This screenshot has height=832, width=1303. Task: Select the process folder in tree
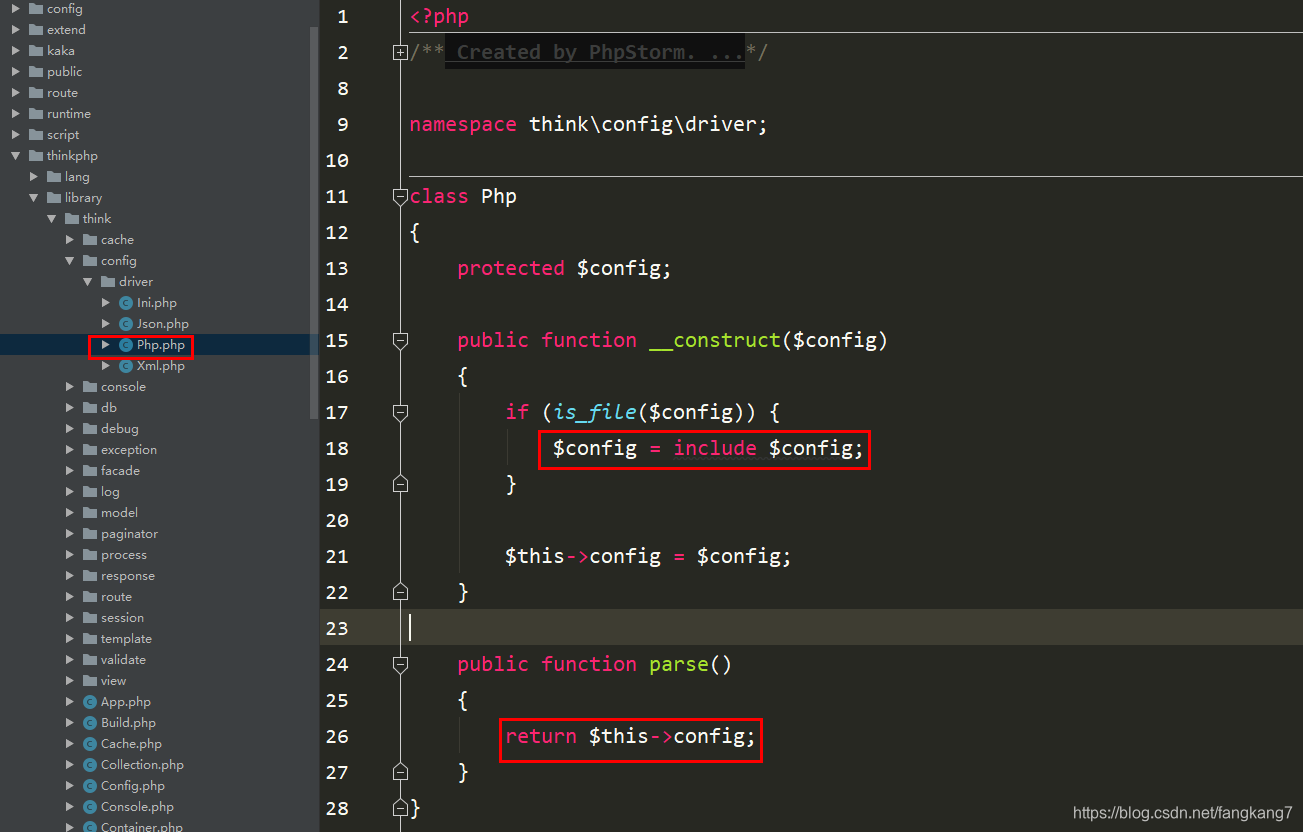[124, 555]
